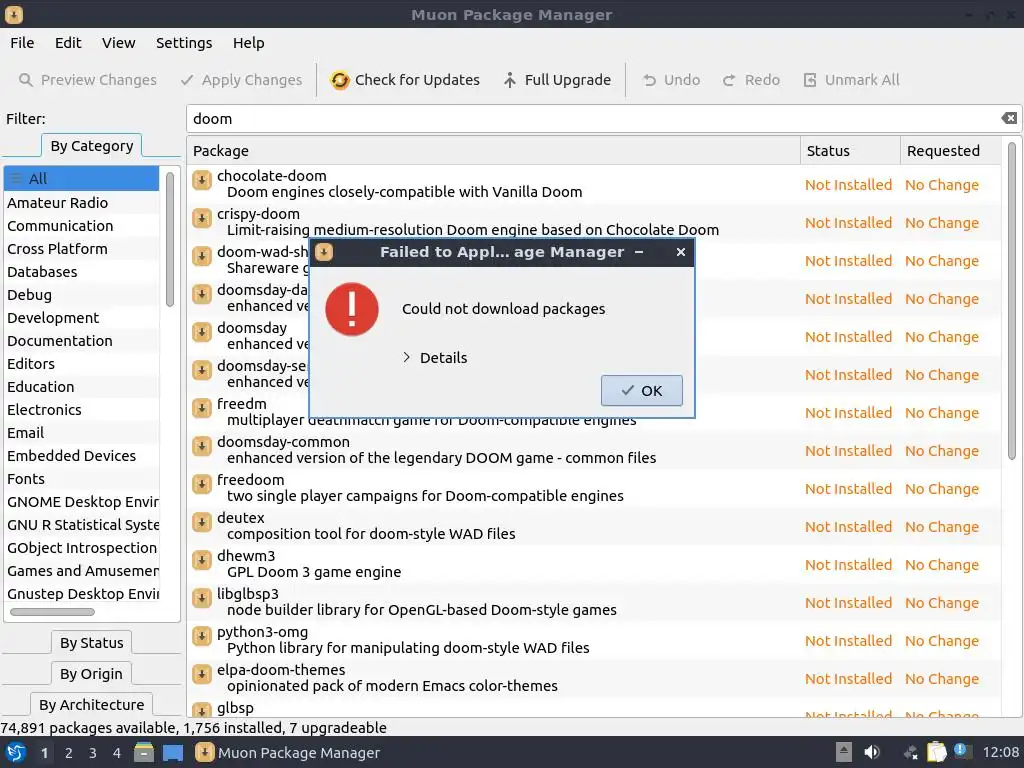Click the red error icon in dialog

[352, 309]
